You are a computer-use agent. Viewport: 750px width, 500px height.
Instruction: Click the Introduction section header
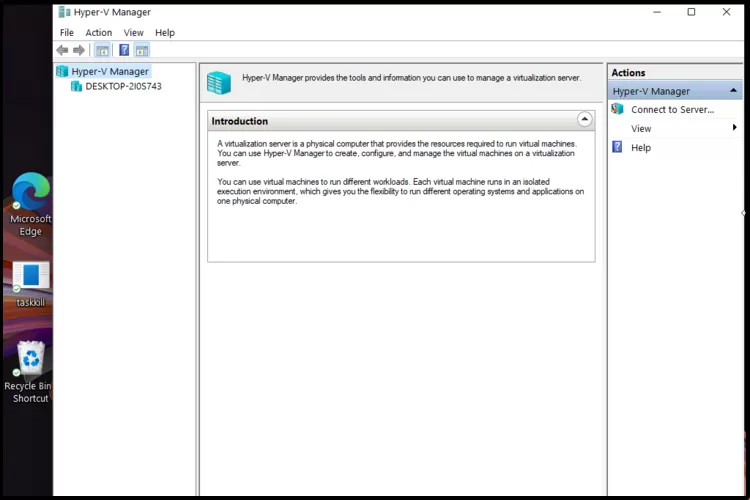pyautogui.click(x=401, y=121)
